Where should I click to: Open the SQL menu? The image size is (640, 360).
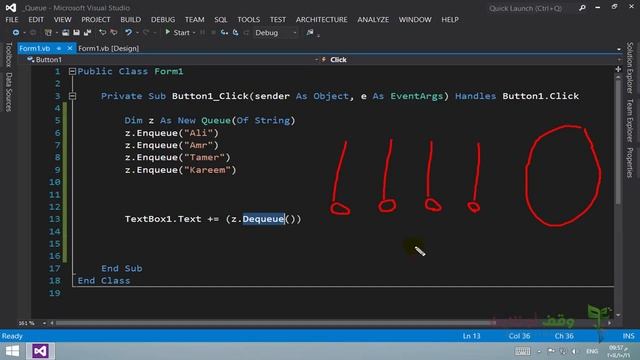pos(221,20)
